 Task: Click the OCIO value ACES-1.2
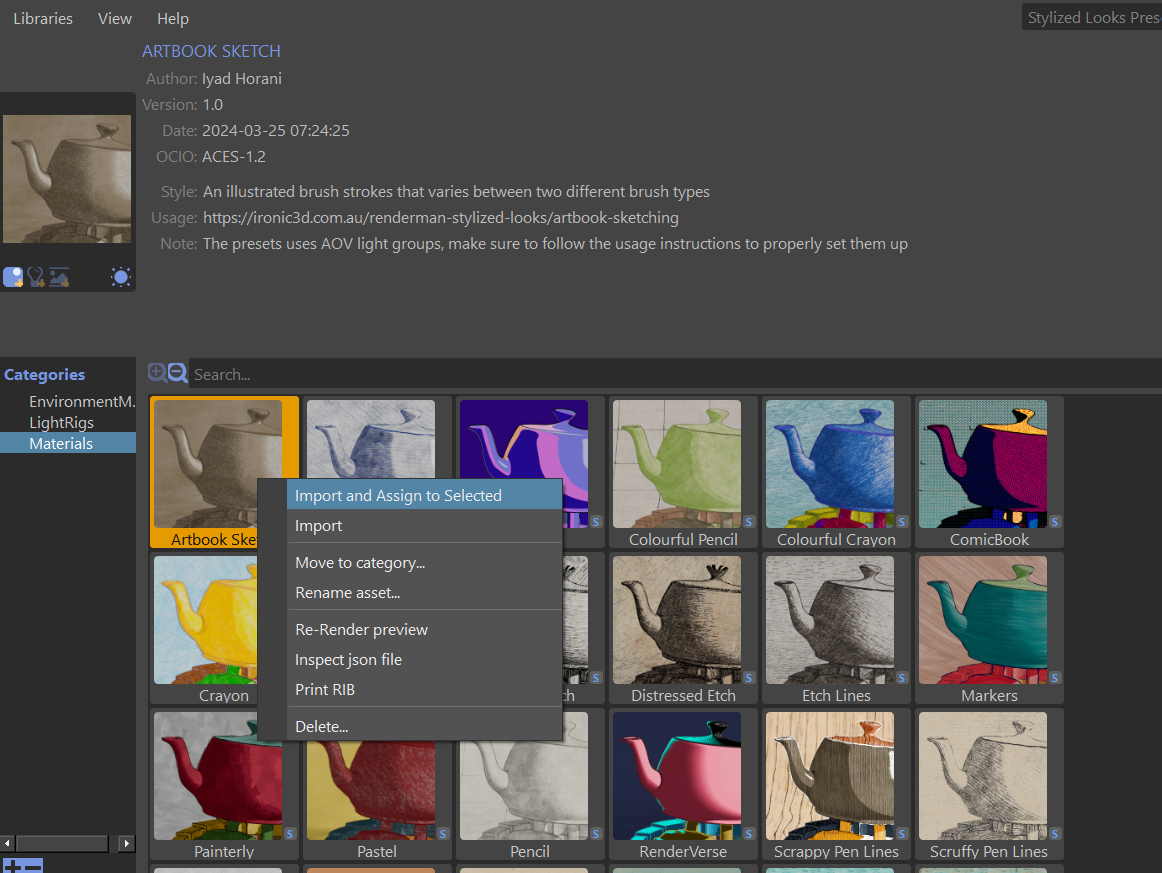point(233,156)
